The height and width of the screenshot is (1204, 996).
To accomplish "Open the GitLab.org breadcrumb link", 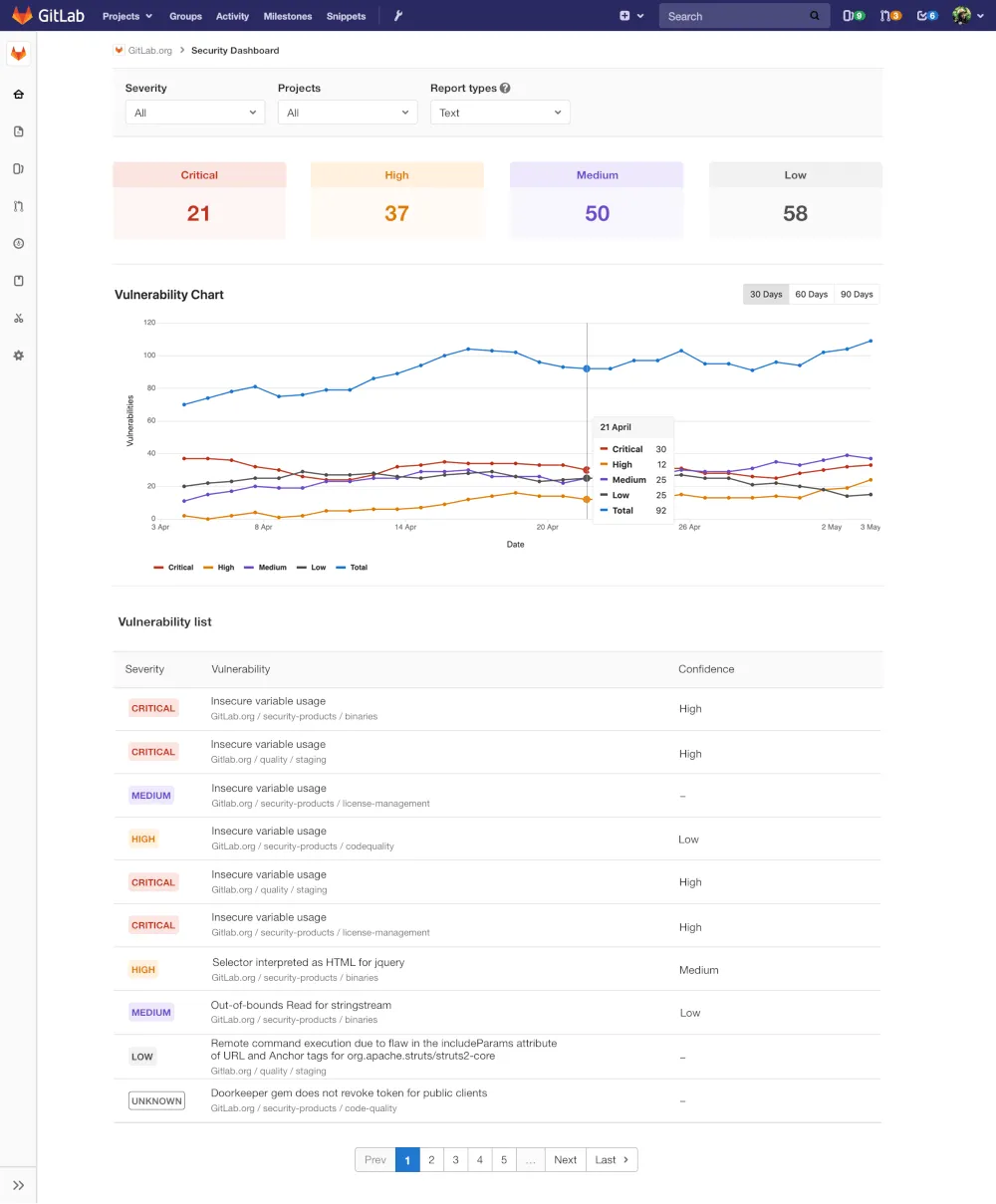I will pos(149,50).
